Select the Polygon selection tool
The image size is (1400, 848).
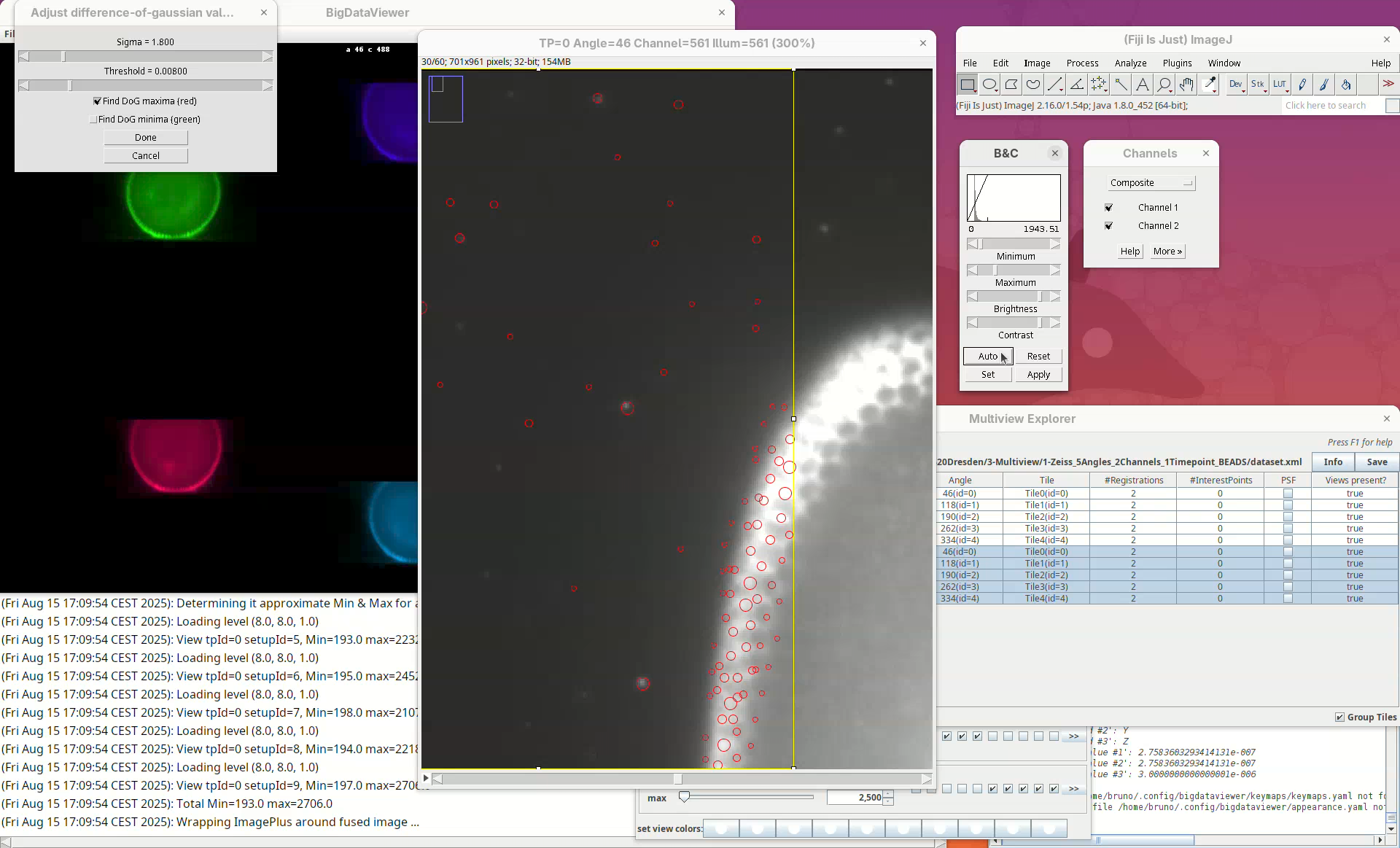coord(1011,85)
